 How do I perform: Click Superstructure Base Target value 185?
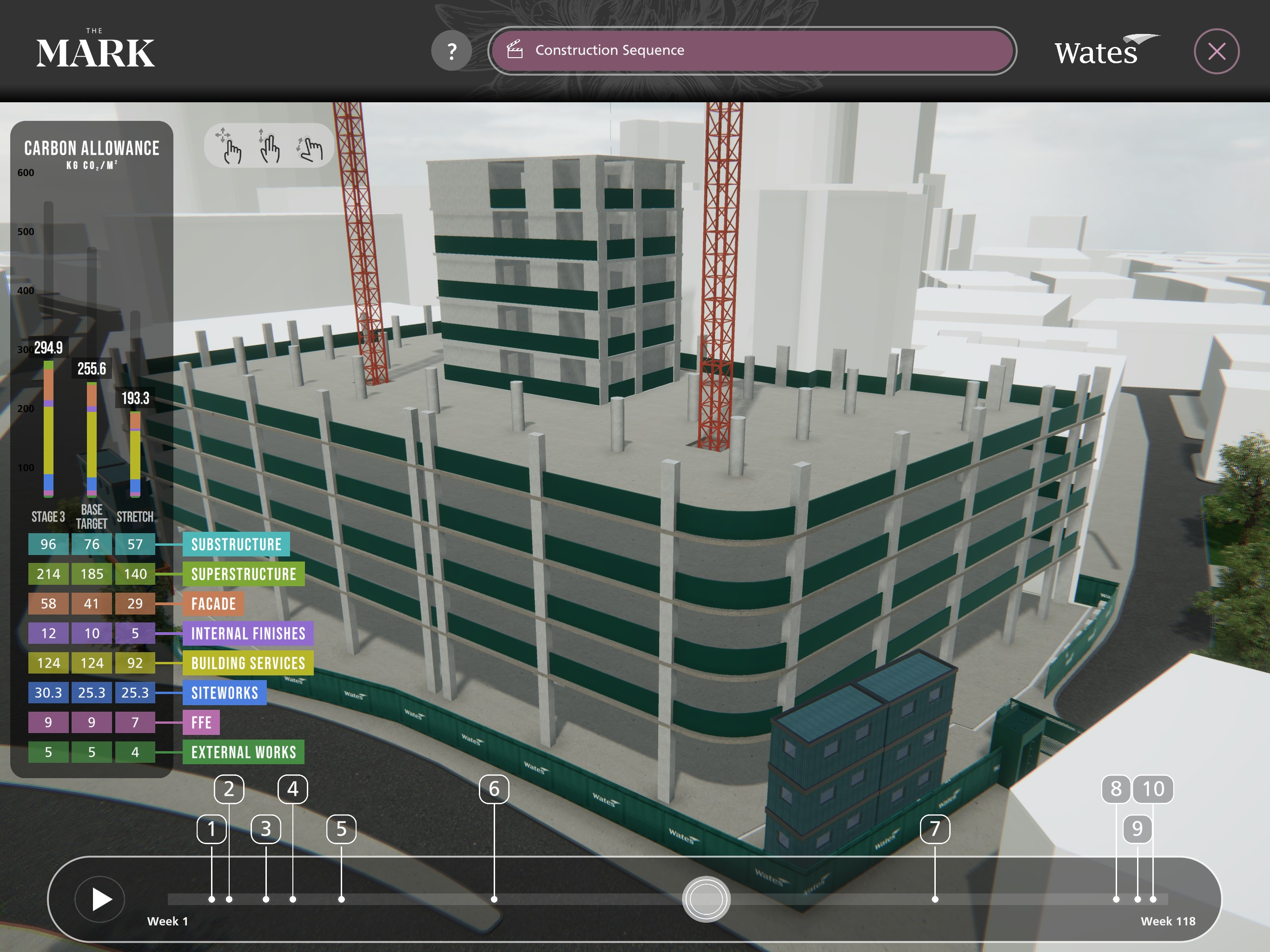[x=91, y=574]
